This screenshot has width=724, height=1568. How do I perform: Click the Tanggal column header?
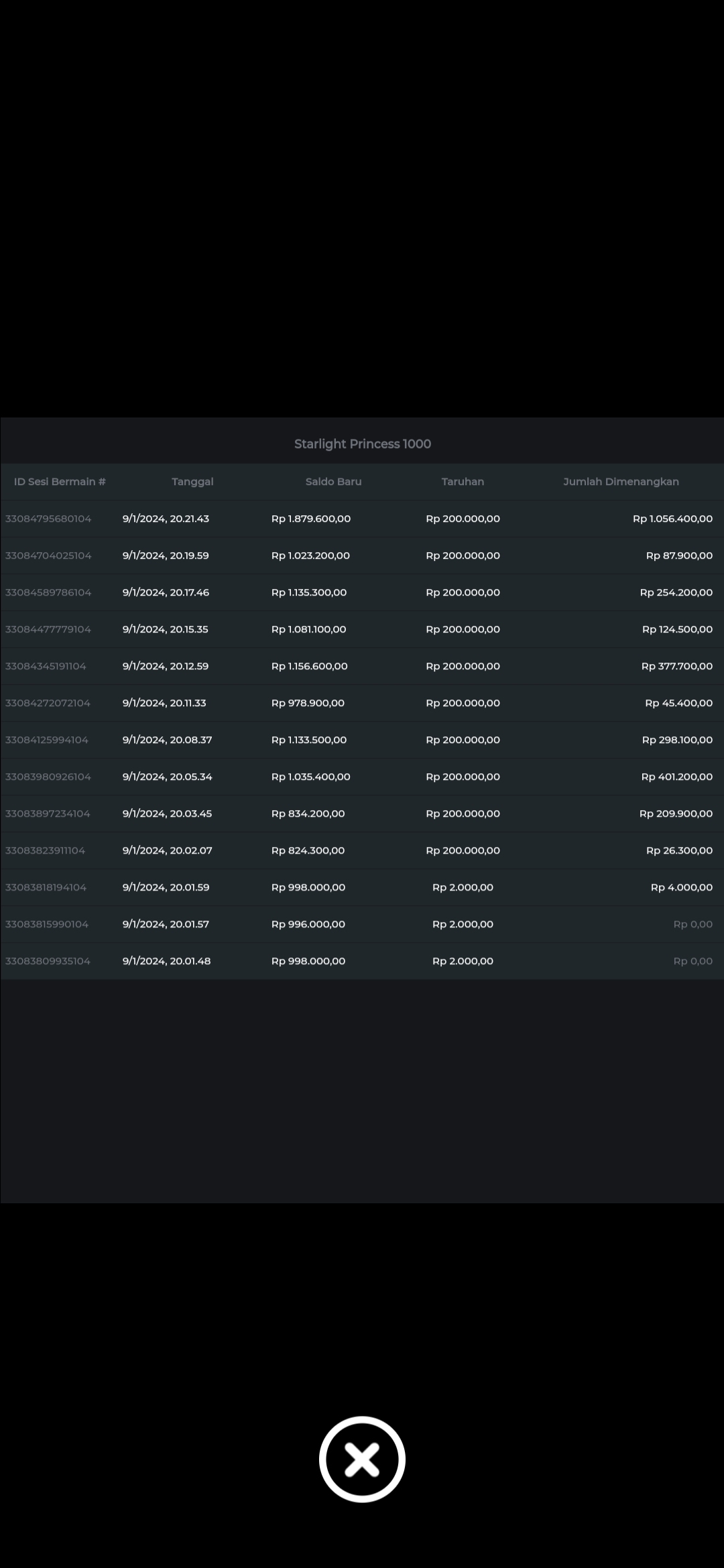click(x=192, y=482)
